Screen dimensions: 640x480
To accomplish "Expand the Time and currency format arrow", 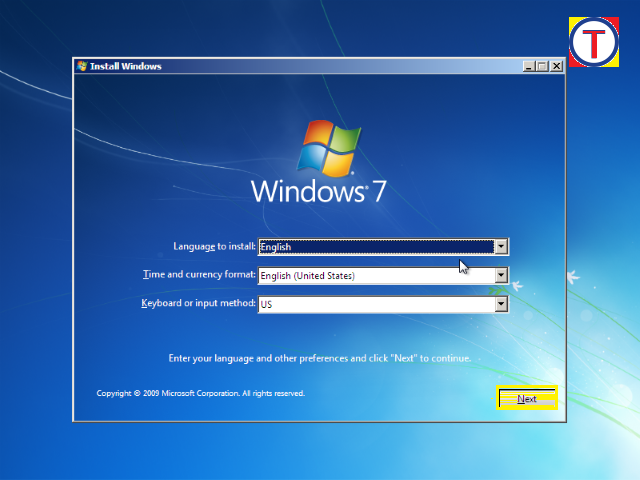I will click(501, 276).
